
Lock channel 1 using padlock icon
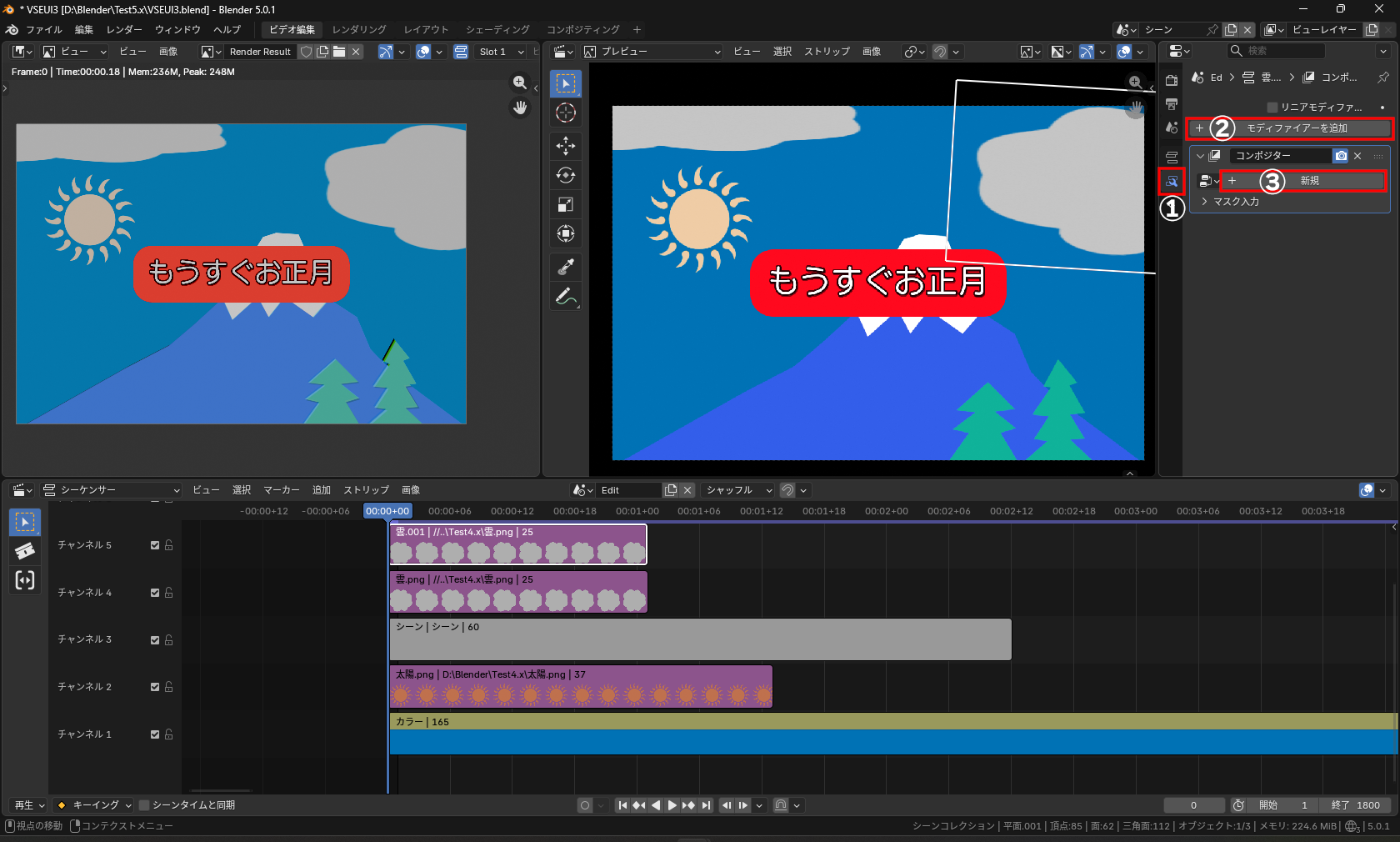(x=168, y=734)
